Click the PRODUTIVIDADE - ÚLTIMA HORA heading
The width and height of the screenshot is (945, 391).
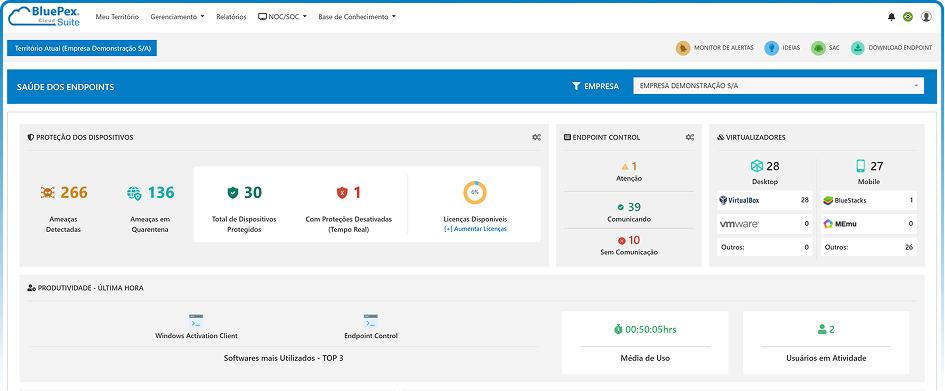[x=90, y=288]
